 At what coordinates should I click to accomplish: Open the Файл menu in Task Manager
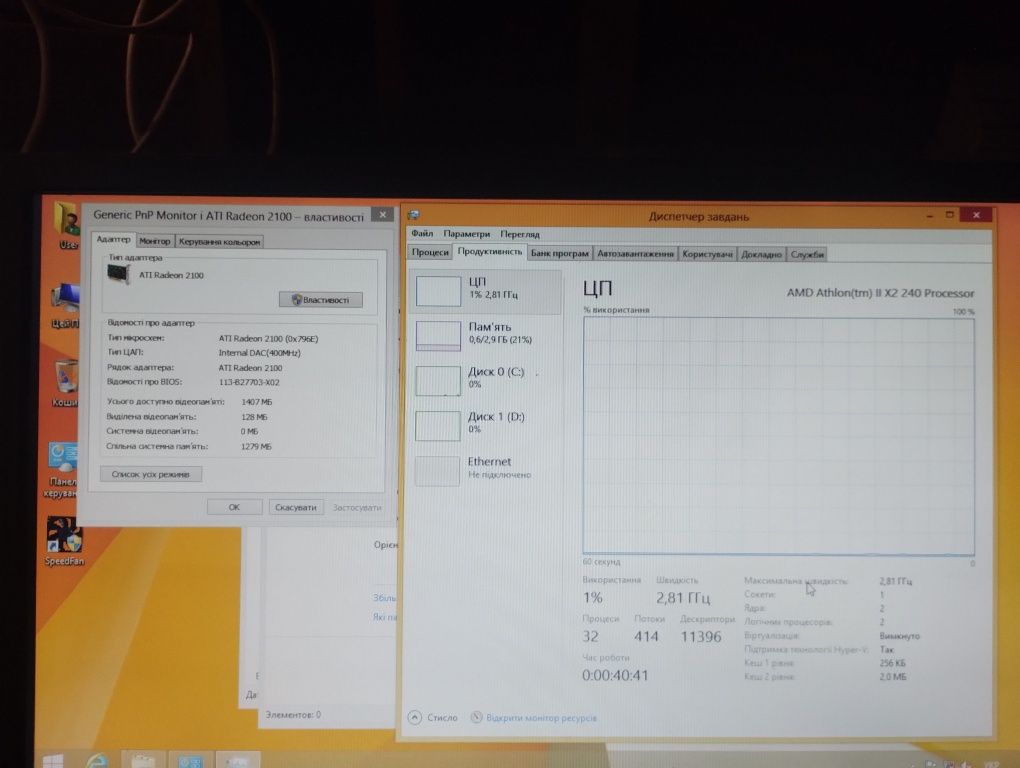422,233
